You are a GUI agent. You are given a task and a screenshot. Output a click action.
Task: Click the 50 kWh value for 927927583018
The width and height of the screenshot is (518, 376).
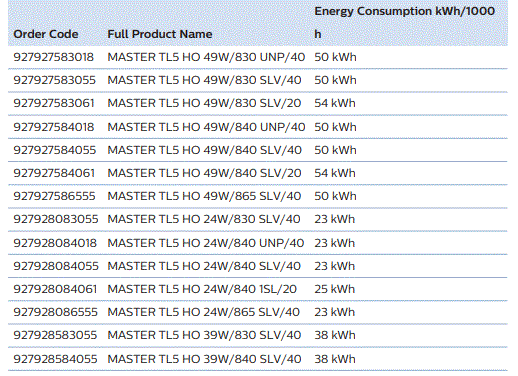(x=335, y=57)
